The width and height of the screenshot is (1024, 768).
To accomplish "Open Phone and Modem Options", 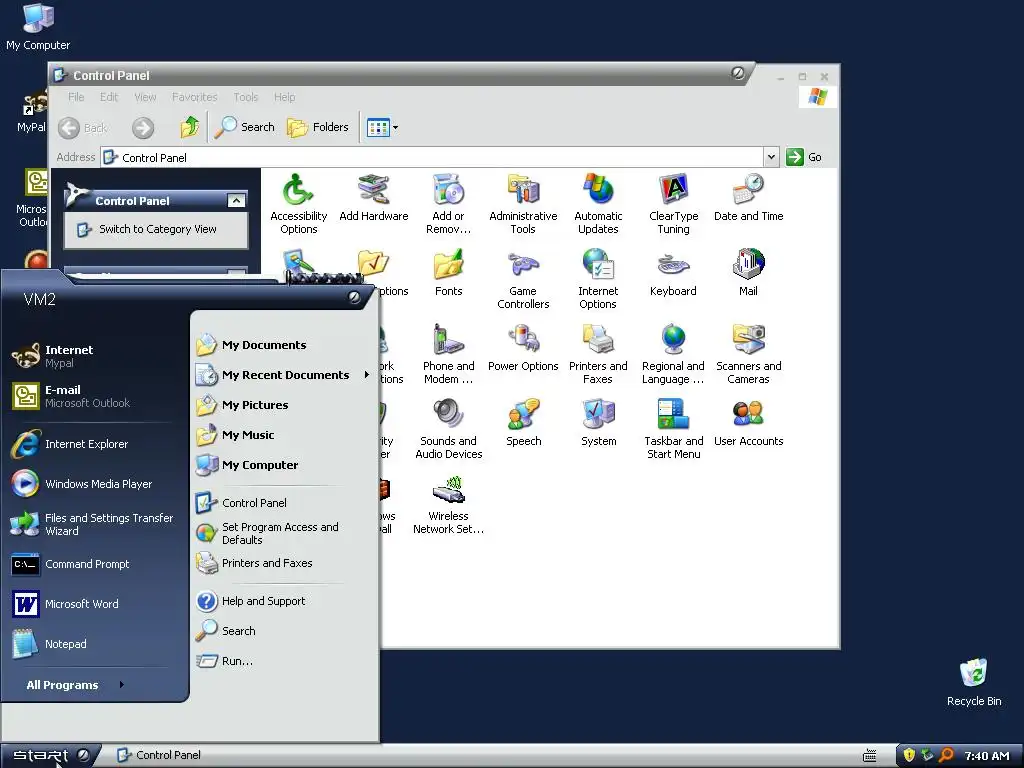I will 449,354.
